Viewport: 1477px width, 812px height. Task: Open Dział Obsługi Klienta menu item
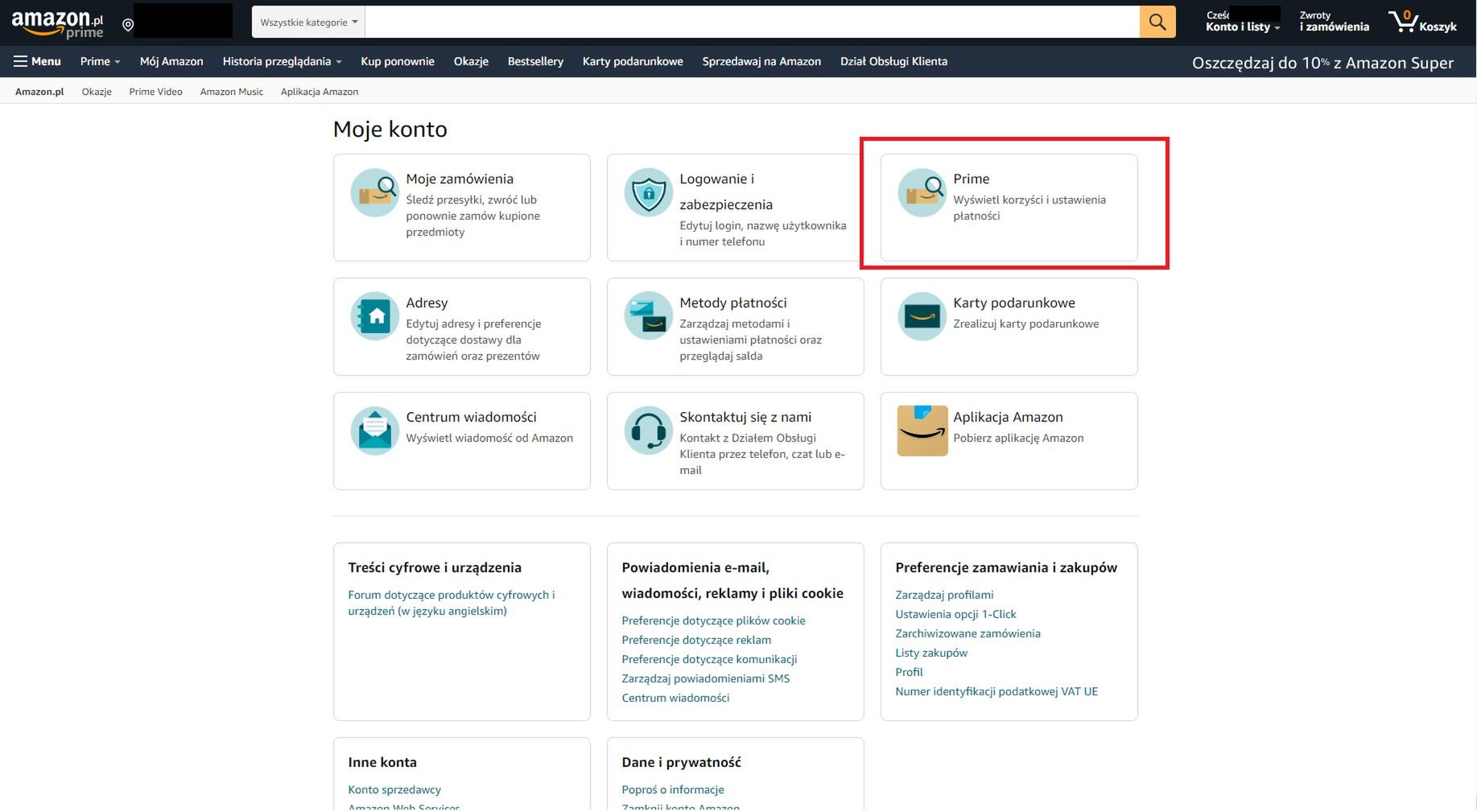click(893, 61)
